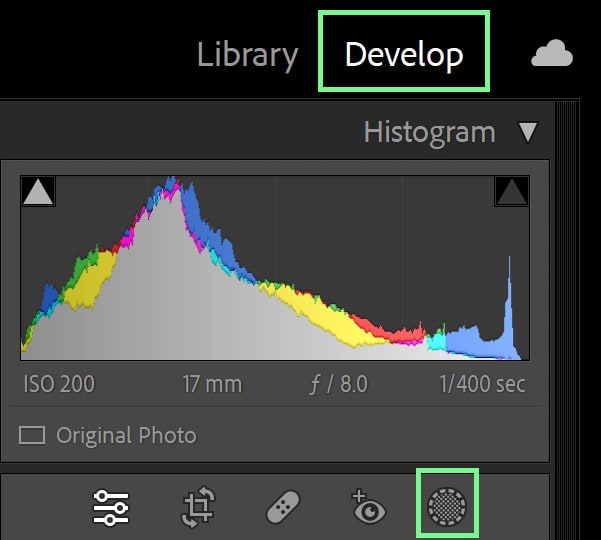The width and height of the screenshot is (601, 540).
Task: Select the Healing bandage tool
Action: click(283, 507)
